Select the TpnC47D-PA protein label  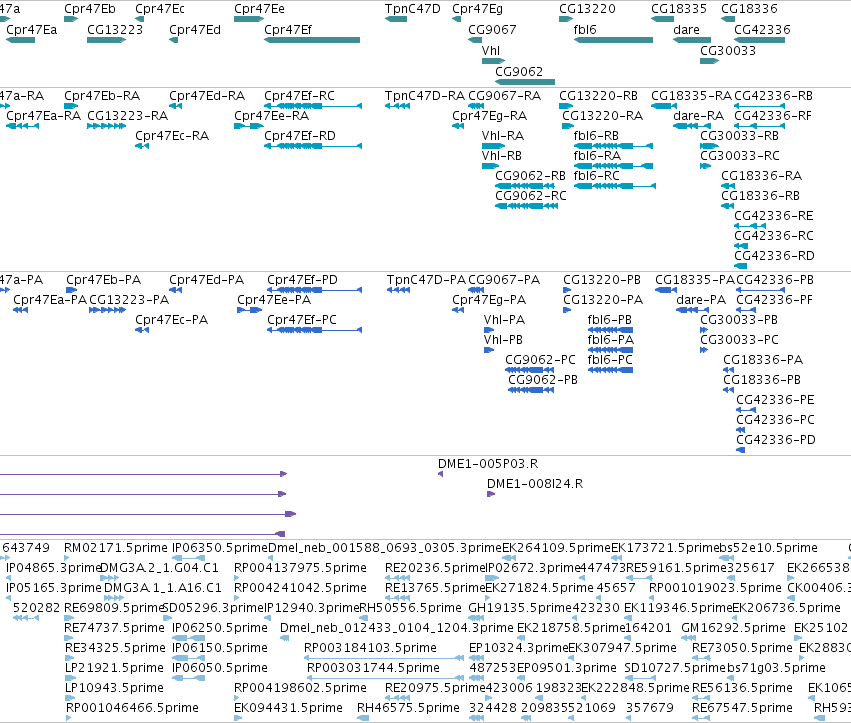tap(427, 280)
